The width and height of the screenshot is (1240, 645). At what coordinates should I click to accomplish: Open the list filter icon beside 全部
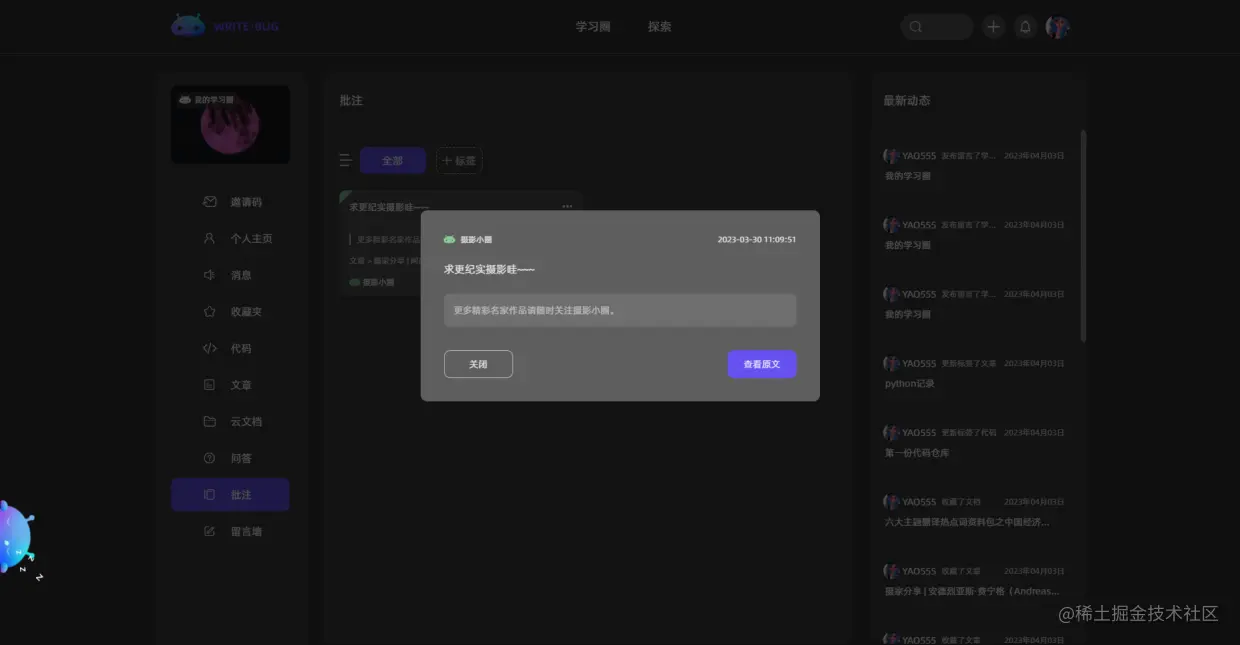coord(345,159)
